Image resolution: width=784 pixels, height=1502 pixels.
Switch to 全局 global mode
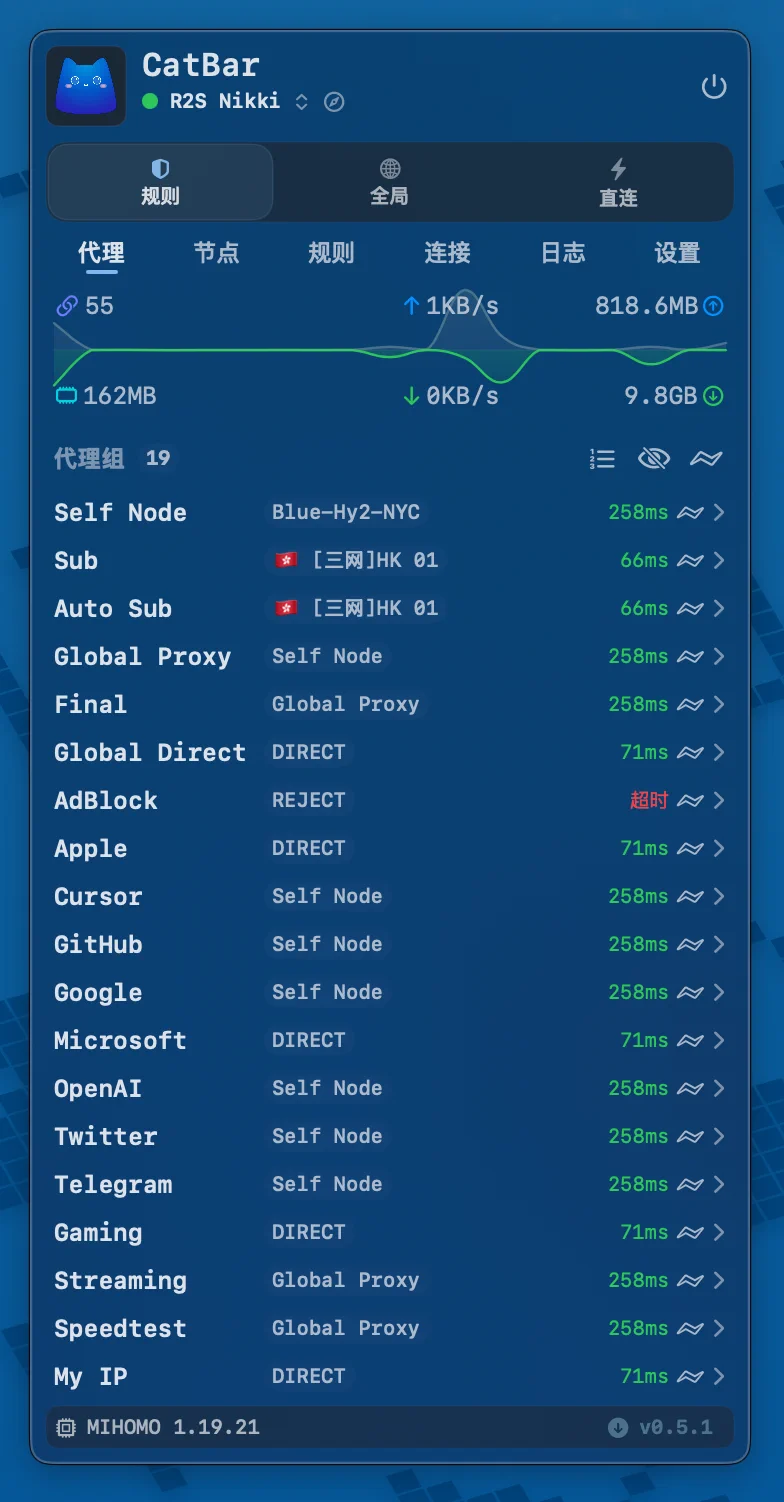[x=389, y=182]
